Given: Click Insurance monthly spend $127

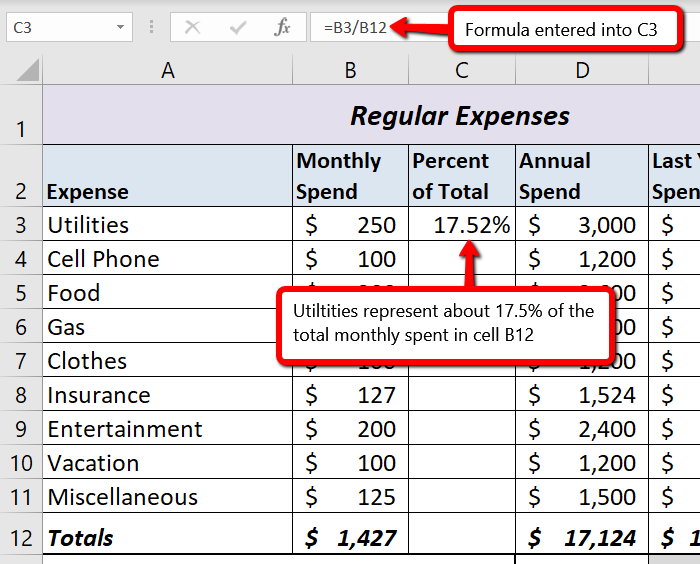Looking at the screenshot, I should click(350, 394).
